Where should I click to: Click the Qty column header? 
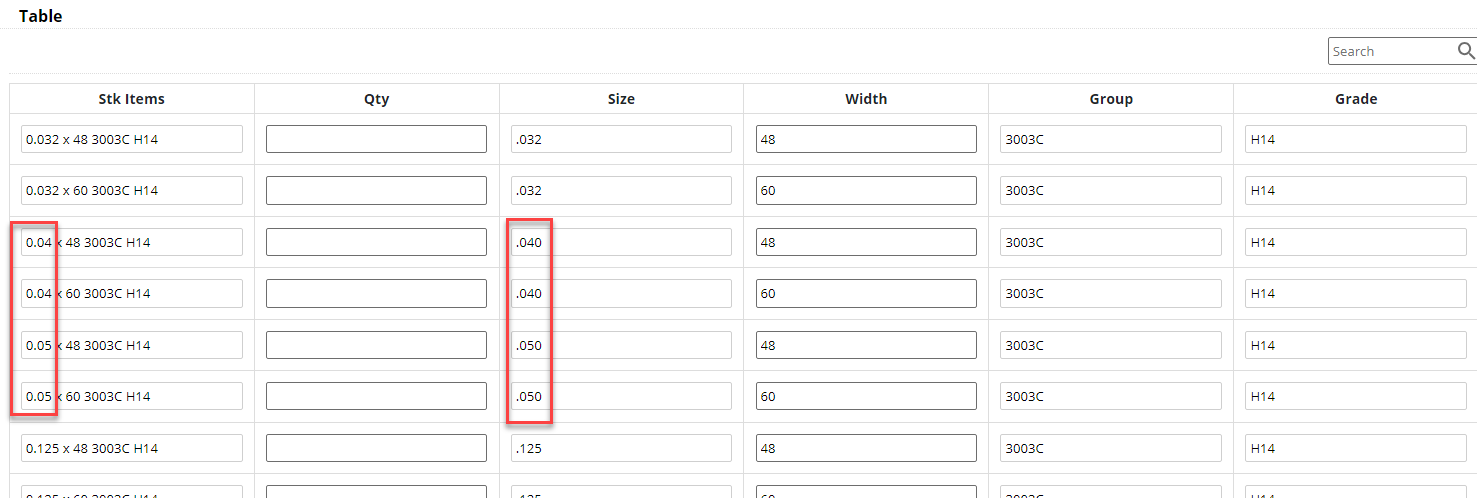376,99
